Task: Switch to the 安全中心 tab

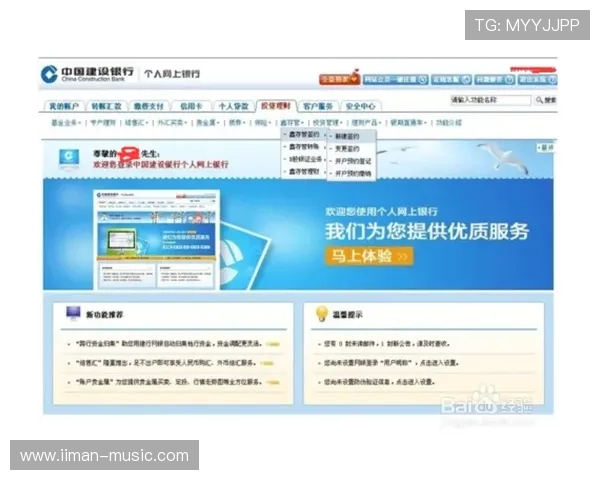Action: (x=360, y=106)
